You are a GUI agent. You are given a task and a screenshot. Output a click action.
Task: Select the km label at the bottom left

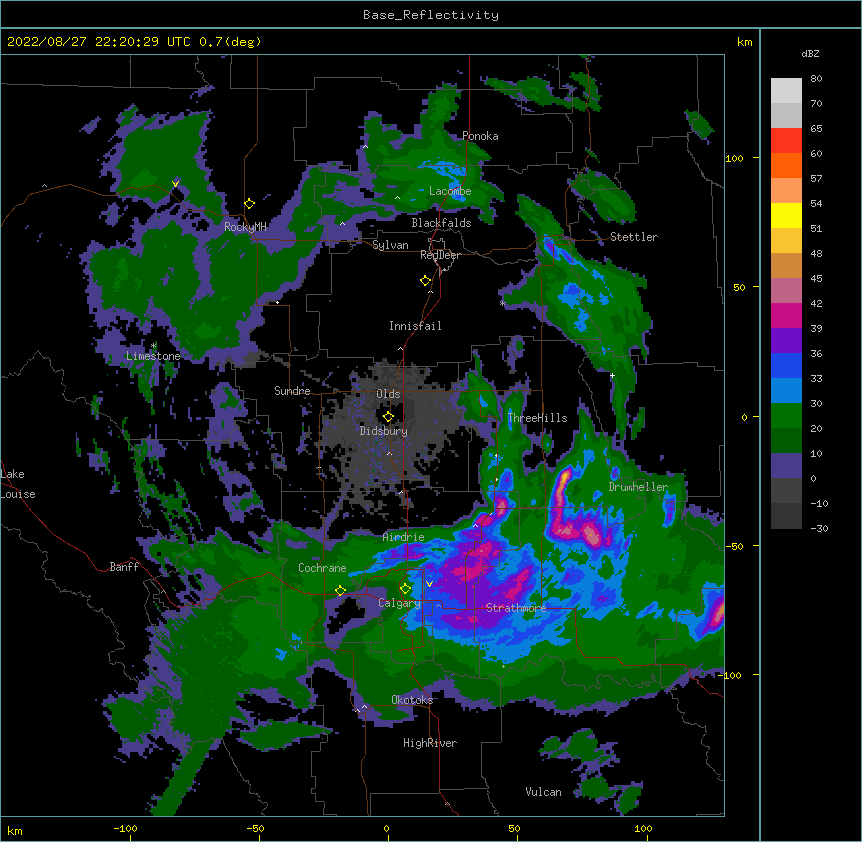[15, 830]
